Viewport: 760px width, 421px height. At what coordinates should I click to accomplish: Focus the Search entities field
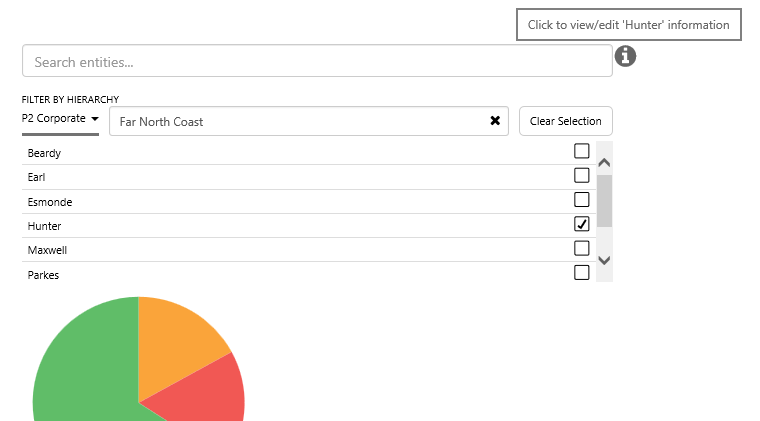click(x=317, y=61)
